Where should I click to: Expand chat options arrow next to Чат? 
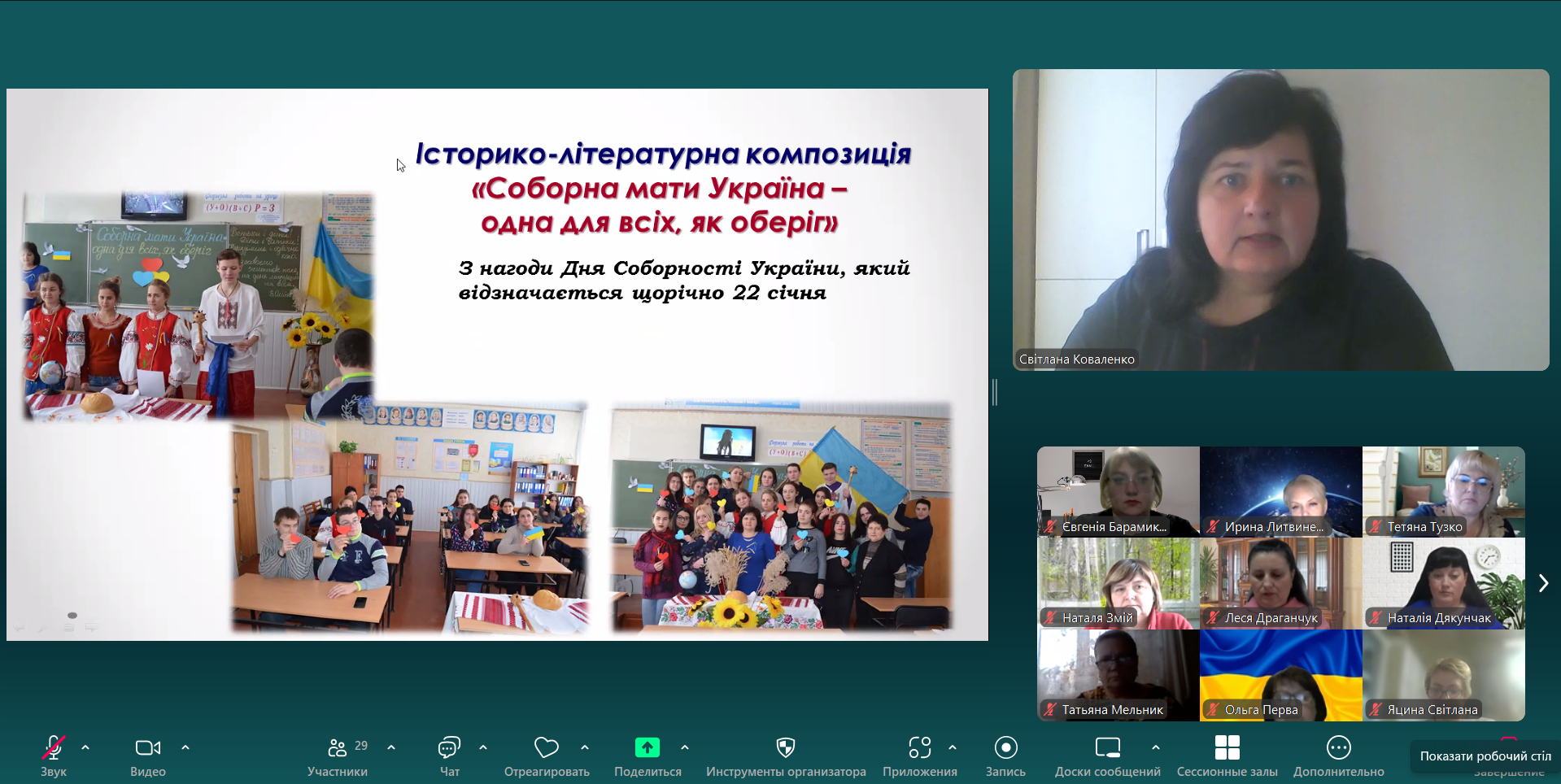[x=483, y=747]
